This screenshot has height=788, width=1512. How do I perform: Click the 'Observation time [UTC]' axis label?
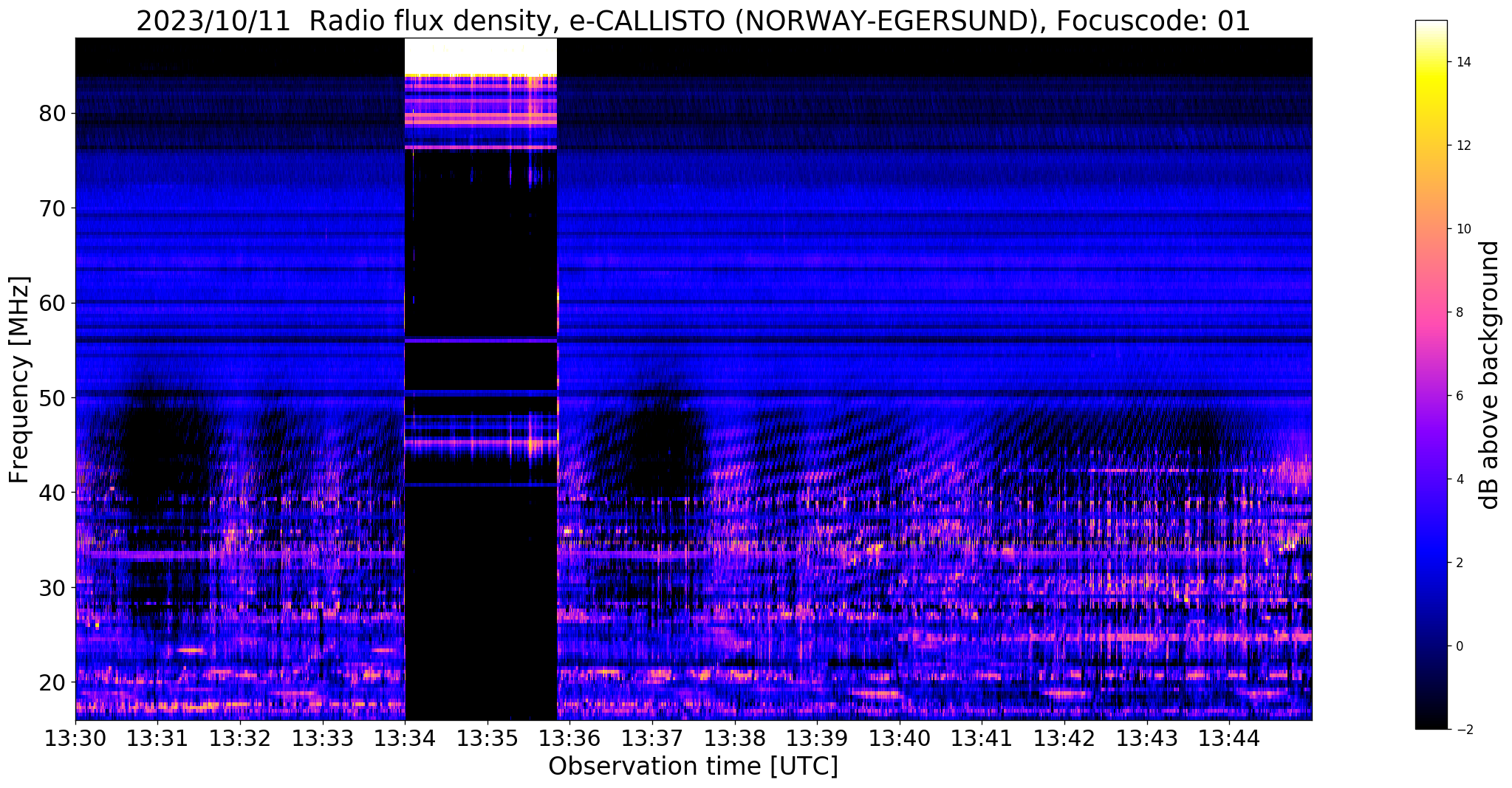coord(693,767)
